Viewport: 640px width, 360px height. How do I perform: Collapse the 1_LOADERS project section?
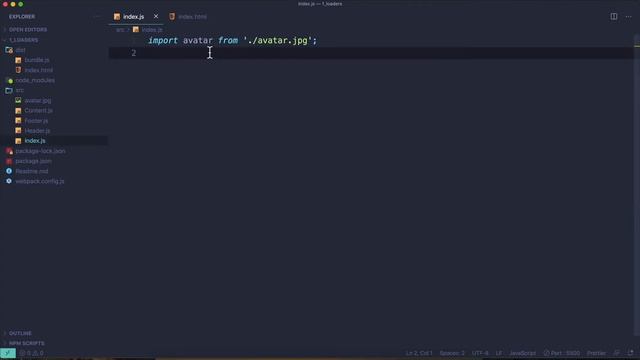tap(24, 40)
